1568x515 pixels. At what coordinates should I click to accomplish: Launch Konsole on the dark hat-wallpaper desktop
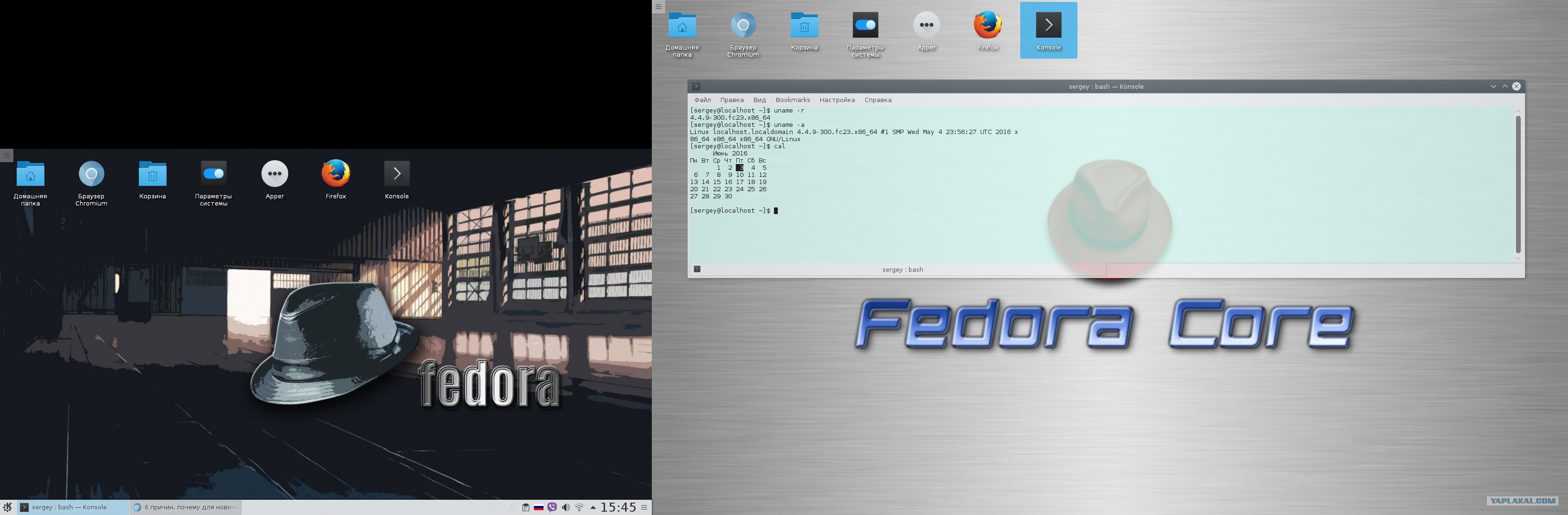tap(397, 179)
